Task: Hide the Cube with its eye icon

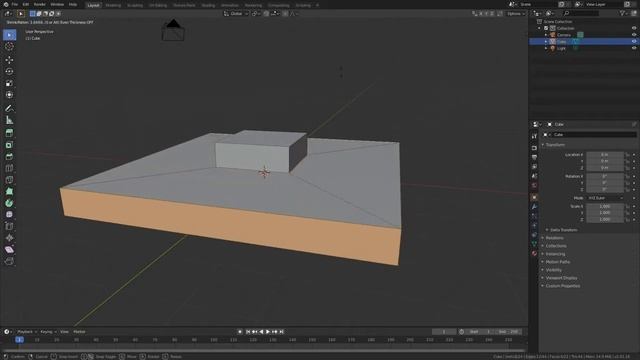Action: pyautogui.click(x=634, y=42)
